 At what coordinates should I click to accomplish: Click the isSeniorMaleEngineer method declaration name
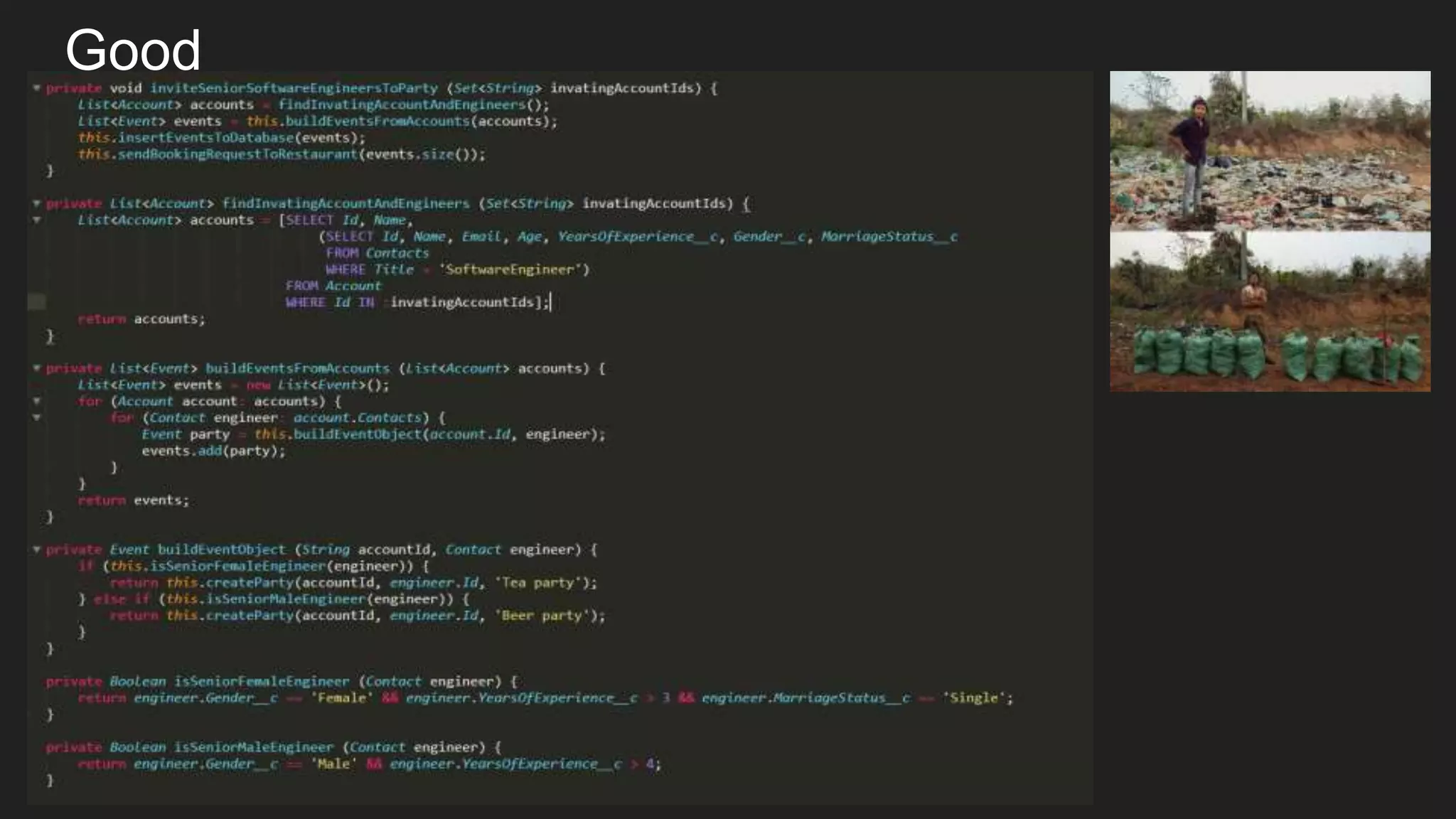(254, 747)
